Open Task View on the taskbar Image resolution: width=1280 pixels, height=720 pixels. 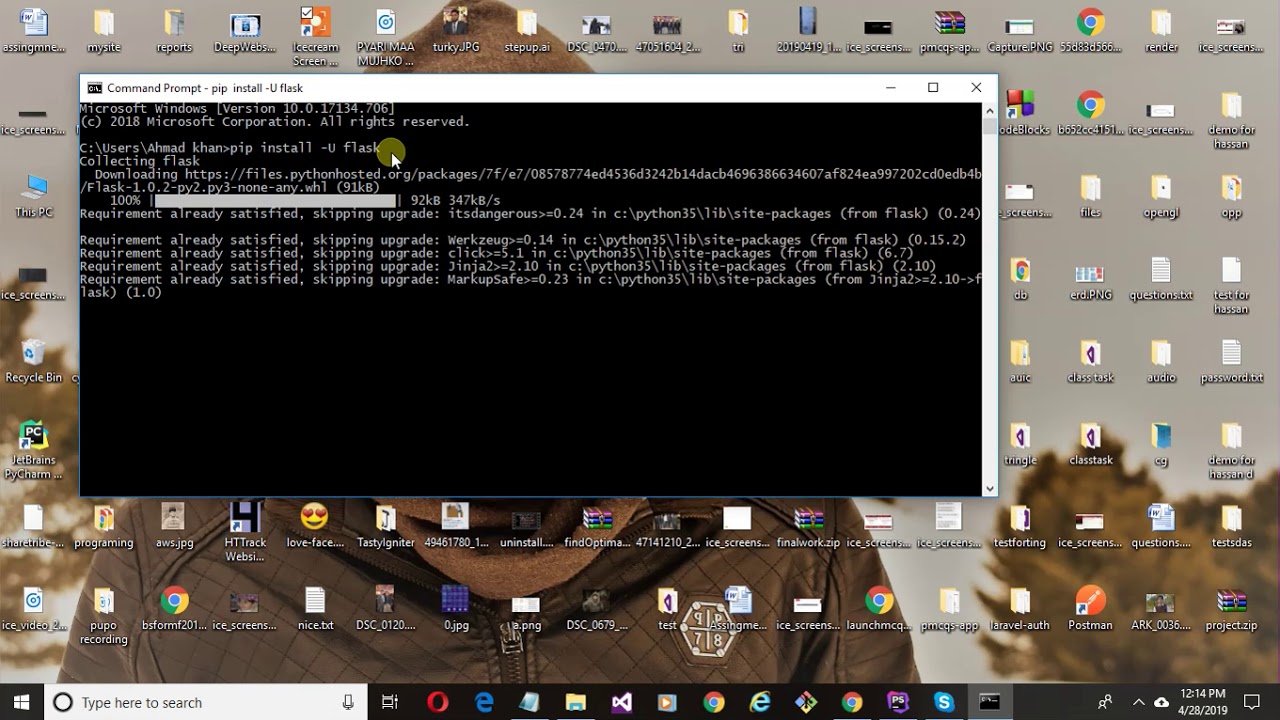pyautogui.click(x=390, y=702)
